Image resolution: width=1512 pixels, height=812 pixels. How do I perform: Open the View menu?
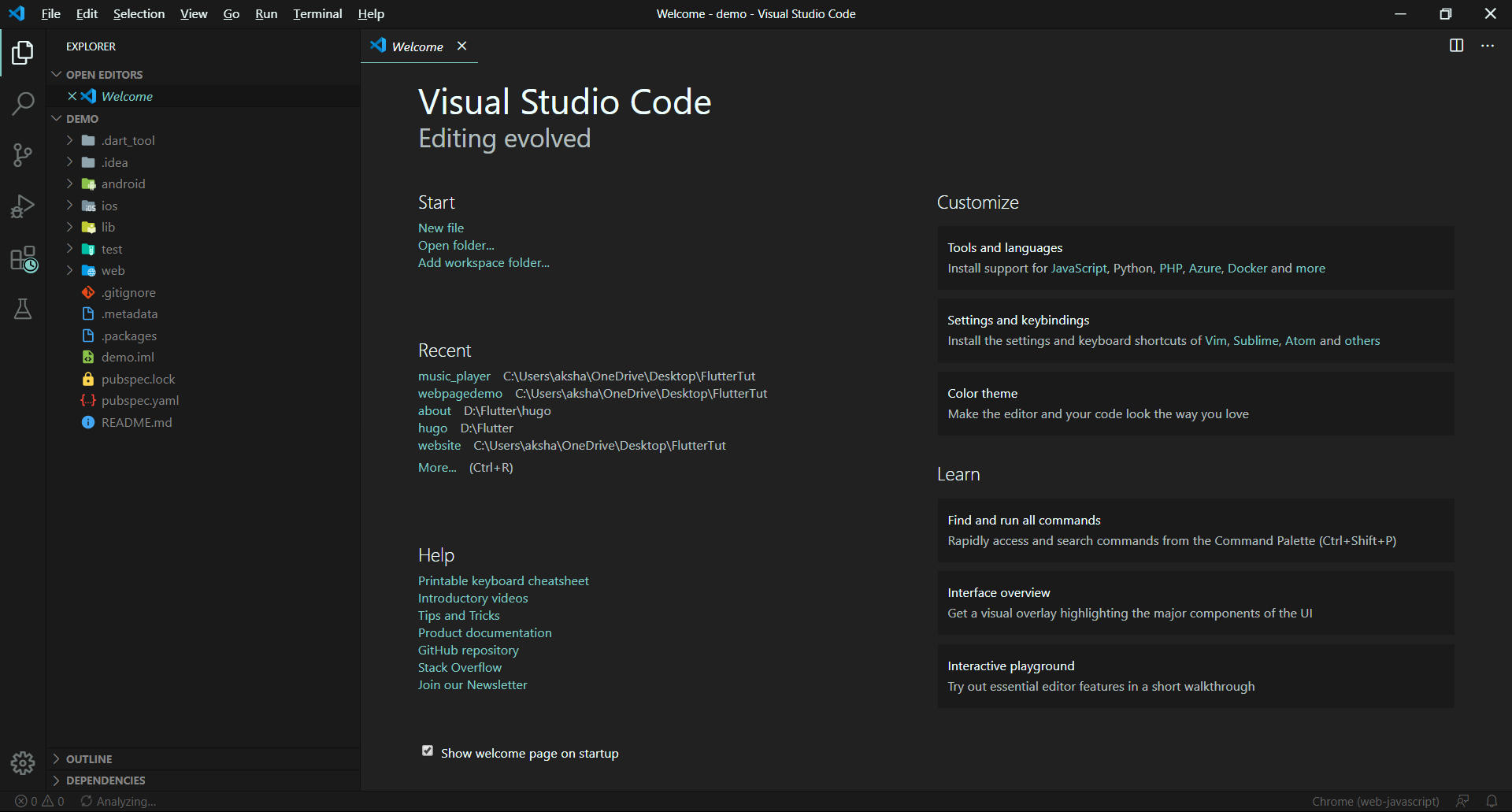click(x=194, y=13)
